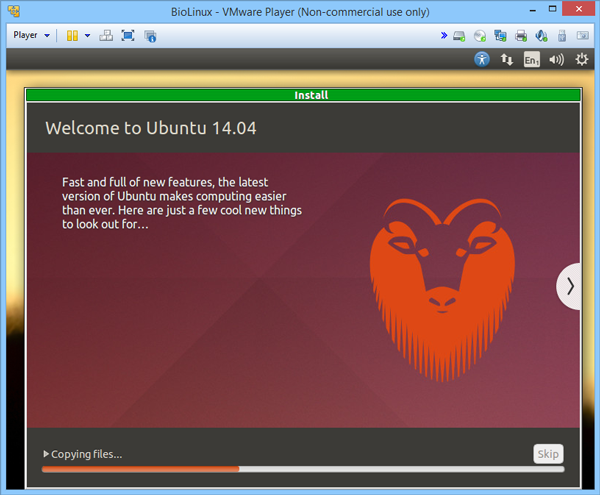Pause the virtual machine
Viewport: 600px width, 495px height.
[72, 36]
